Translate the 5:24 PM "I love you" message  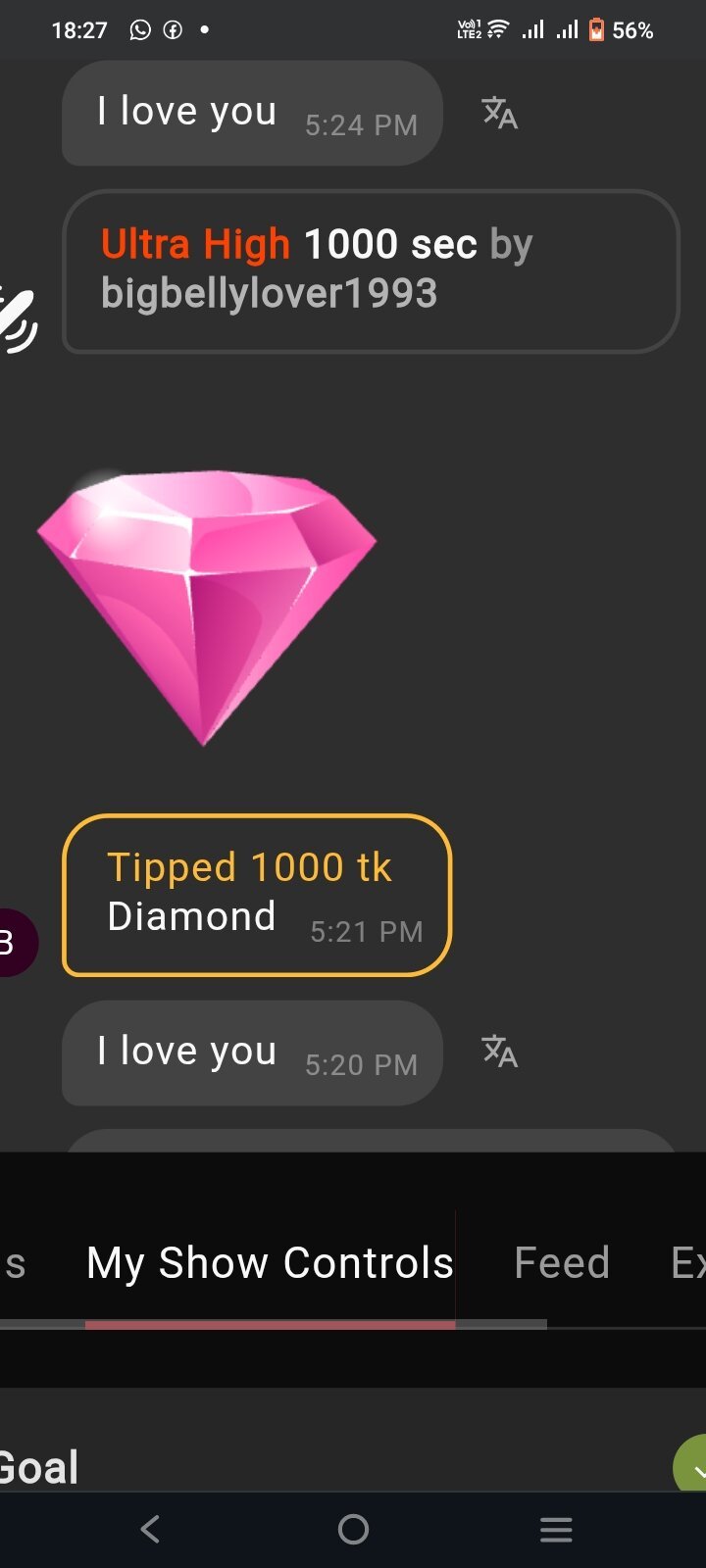(x=499, y=113)
